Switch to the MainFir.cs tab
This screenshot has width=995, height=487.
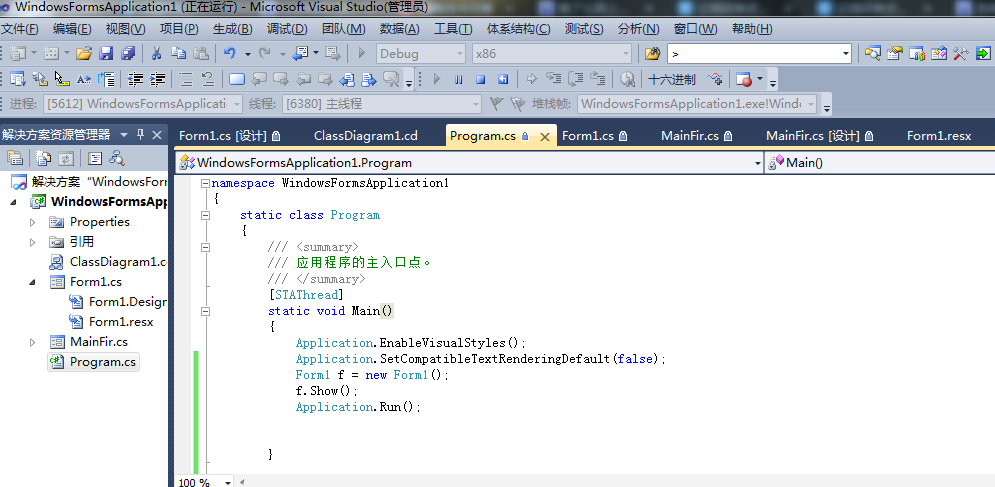[x=697, y=136]
